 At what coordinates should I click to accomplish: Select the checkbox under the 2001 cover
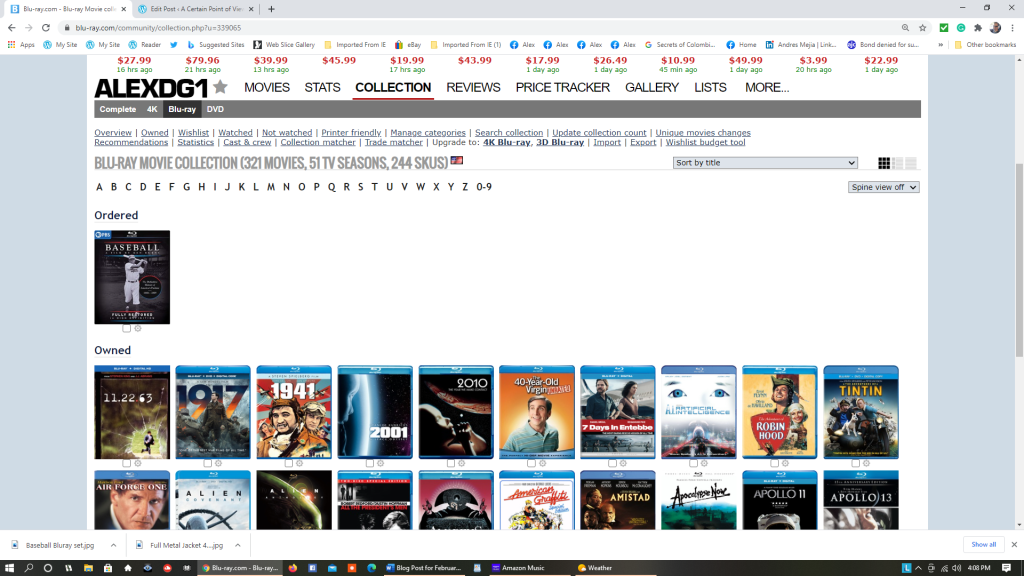point(369,464)
